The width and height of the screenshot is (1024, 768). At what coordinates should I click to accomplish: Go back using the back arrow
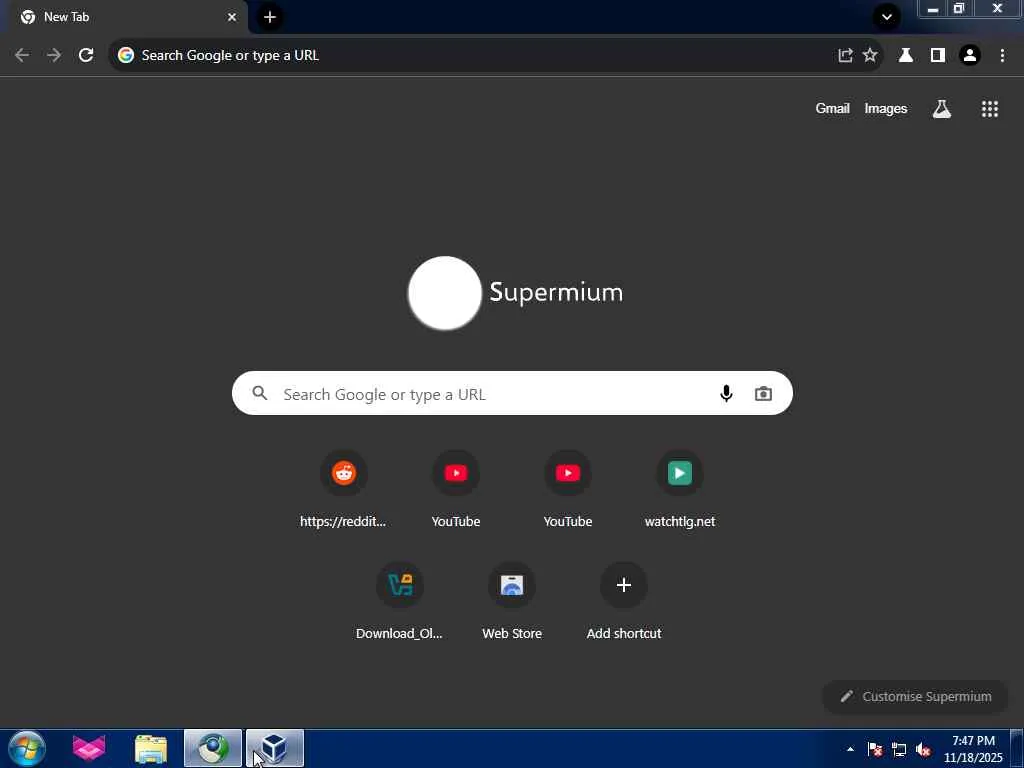click(22, 56)
